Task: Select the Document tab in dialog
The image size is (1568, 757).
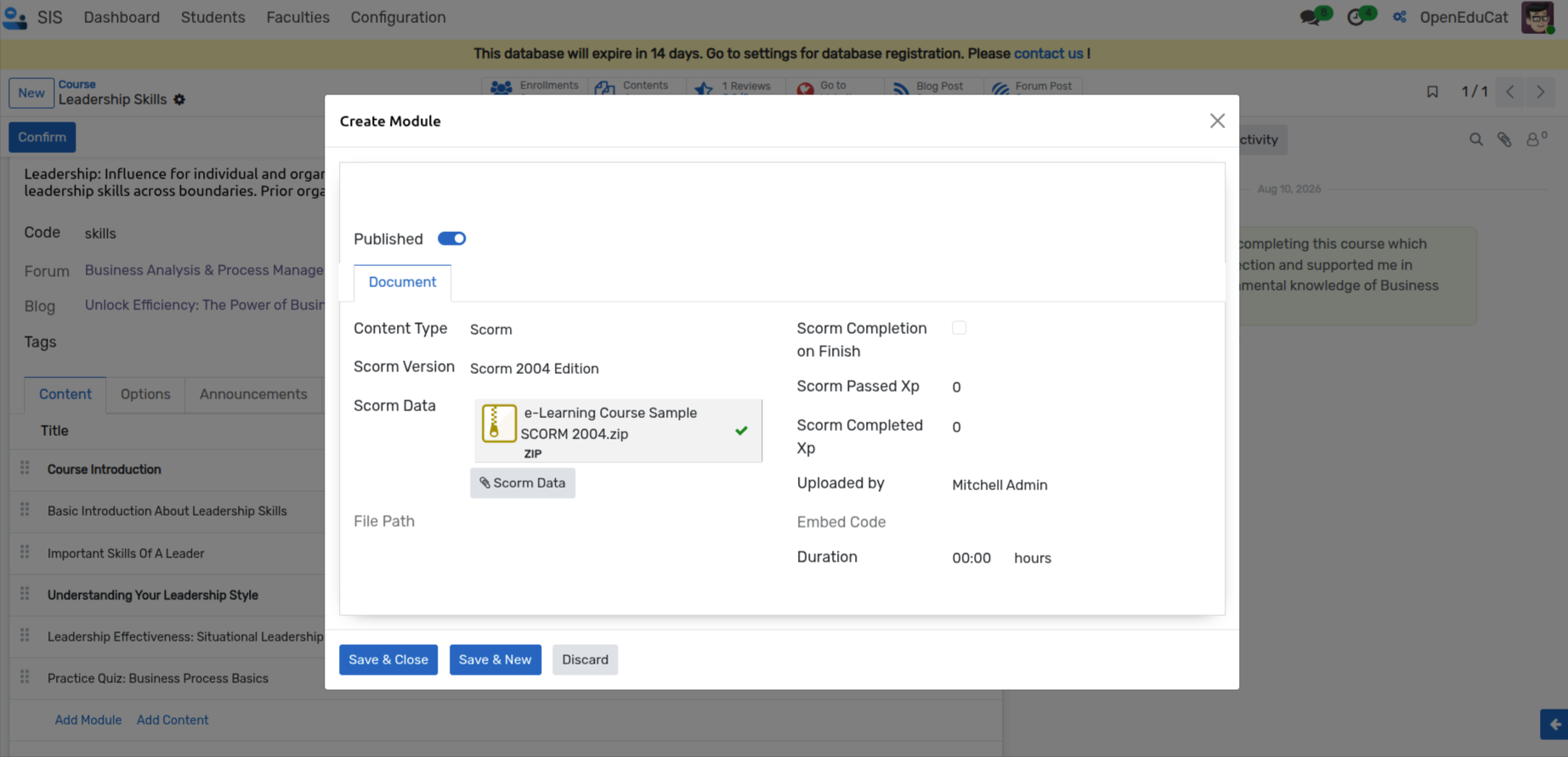Action: 402,282
